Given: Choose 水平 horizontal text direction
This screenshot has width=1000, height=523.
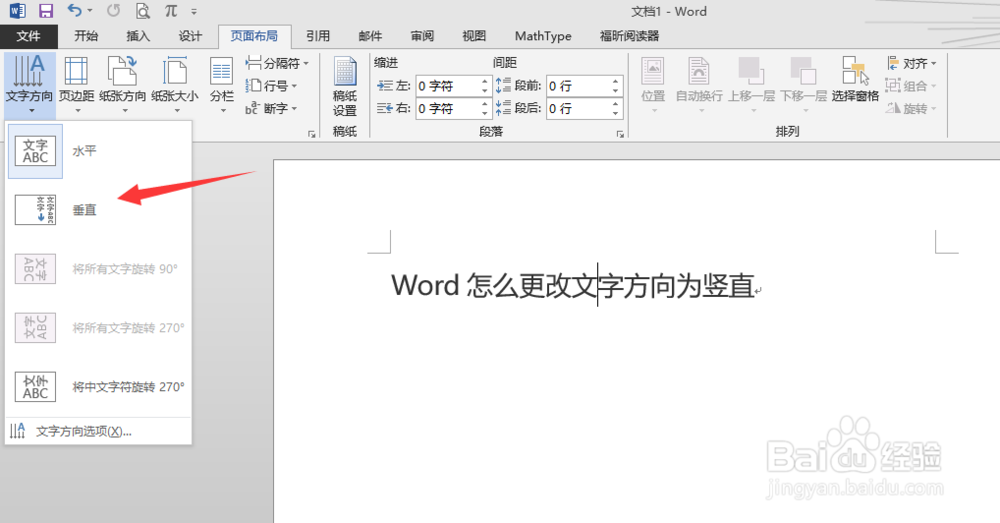Looking at the screenshot, I should click(98, 151).
